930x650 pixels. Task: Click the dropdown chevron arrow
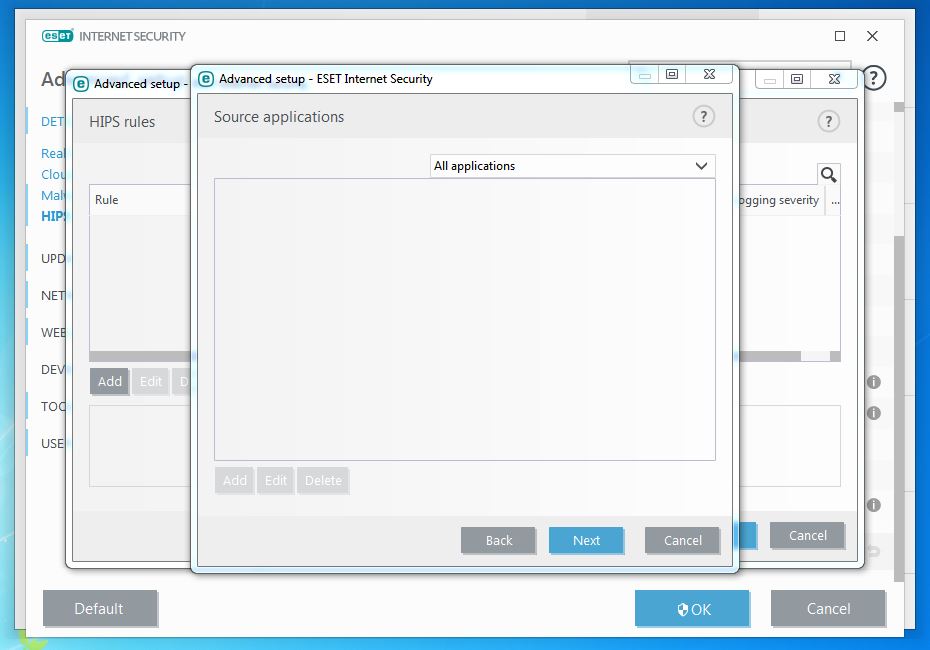701,166
